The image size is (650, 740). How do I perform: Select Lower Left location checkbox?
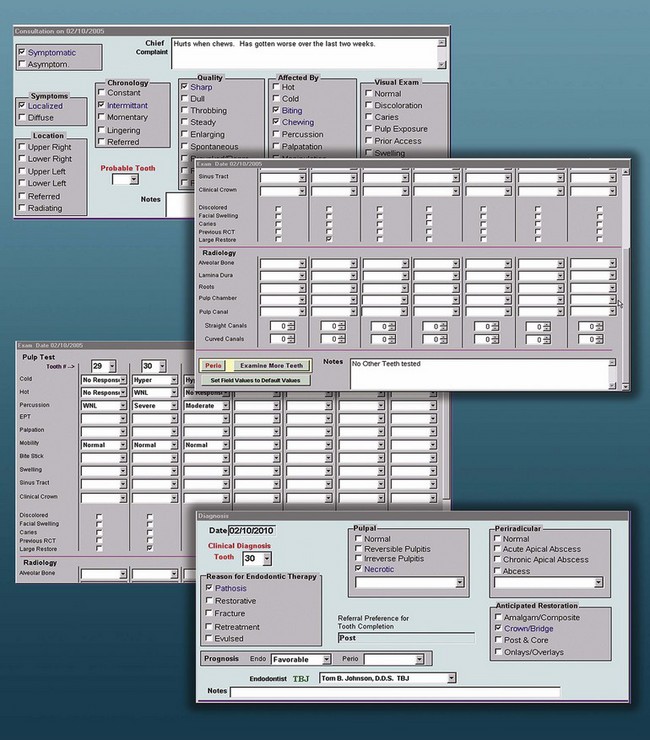(x=22, y=183)
